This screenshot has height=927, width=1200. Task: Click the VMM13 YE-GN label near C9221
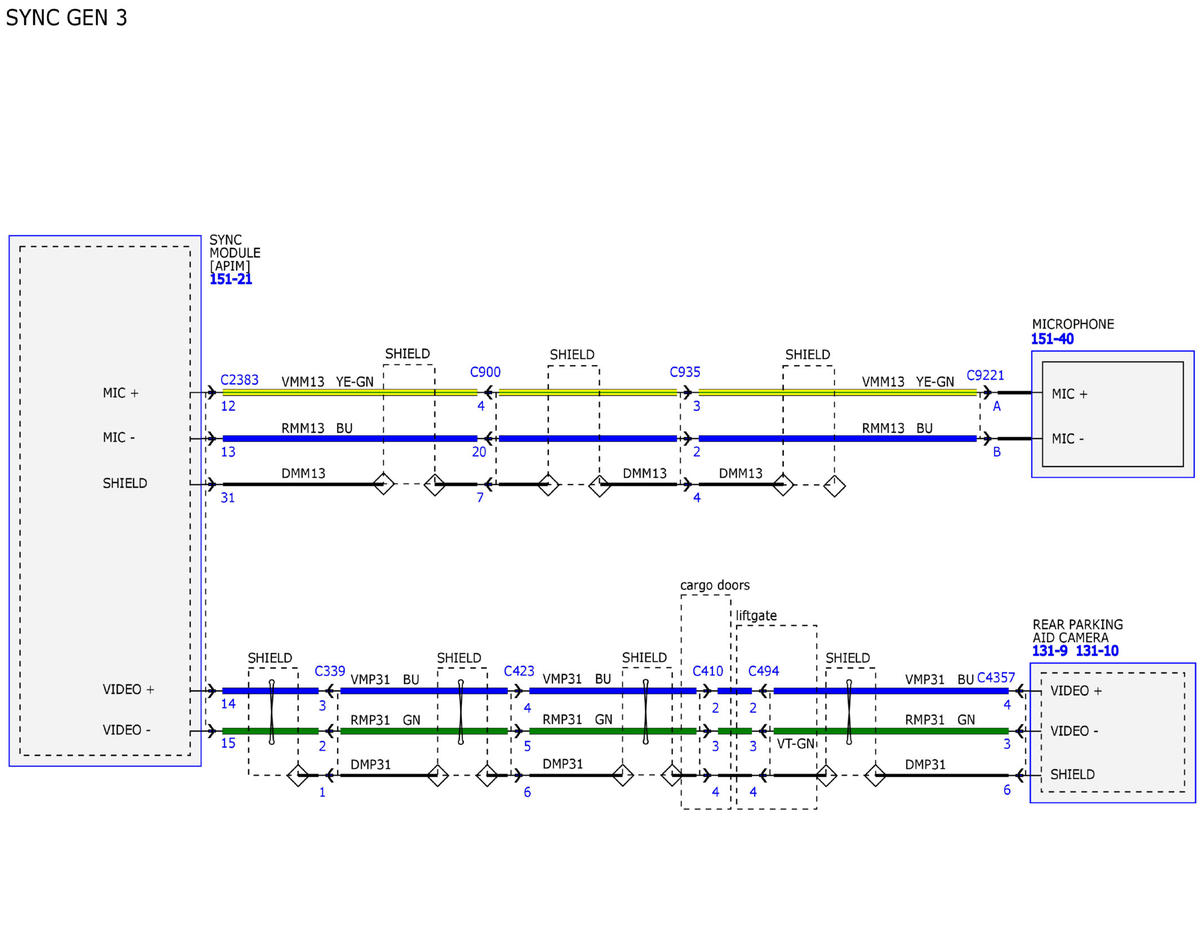pos(908,382)
